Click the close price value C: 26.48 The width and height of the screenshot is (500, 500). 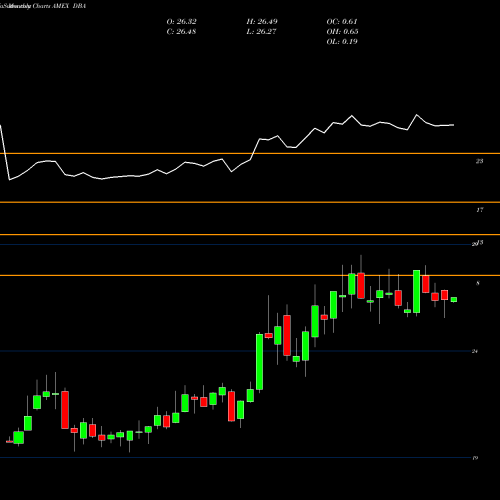click(x=181, y=32)
